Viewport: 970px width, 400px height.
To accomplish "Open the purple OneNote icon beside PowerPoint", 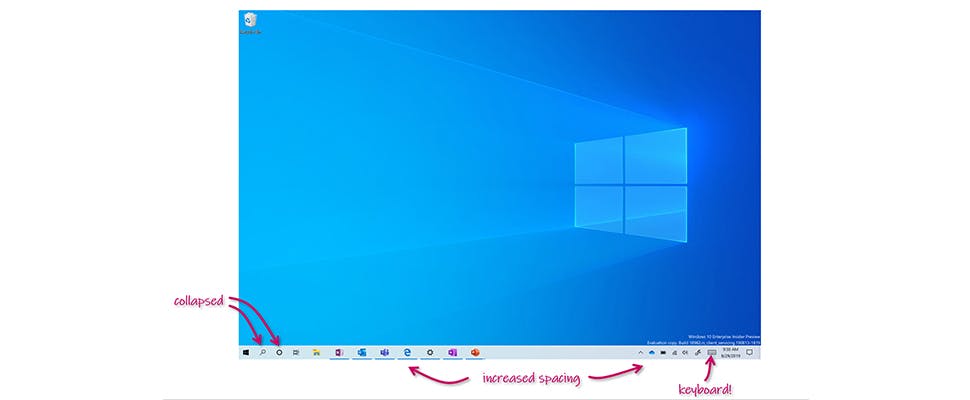I will coord(452,352).
